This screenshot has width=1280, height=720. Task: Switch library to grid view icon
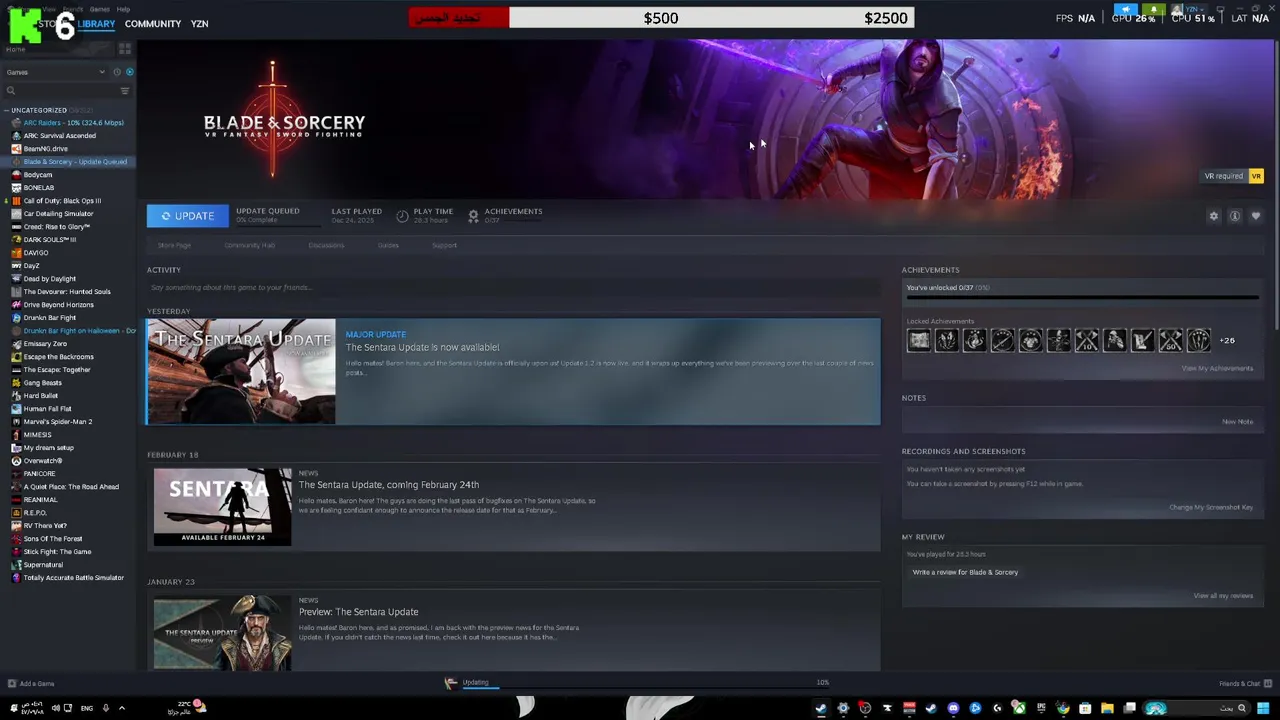point(125,48)
